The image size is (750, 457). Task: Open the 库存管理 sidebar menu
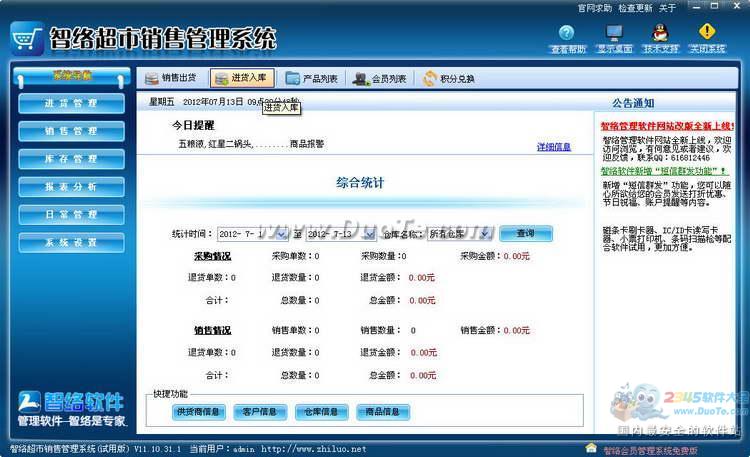tap(71, 159)
